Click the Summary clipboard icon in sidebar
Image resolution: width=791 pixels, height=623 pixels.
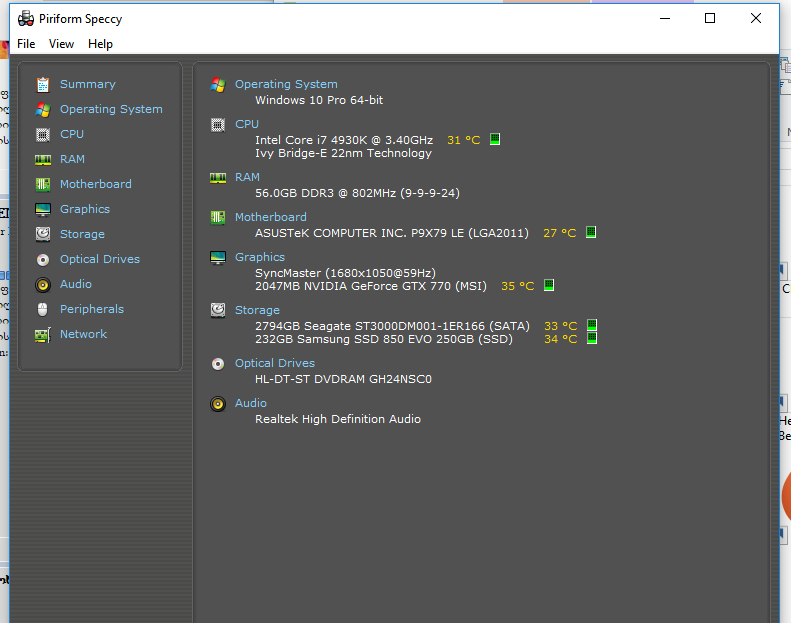coord(43,84)
